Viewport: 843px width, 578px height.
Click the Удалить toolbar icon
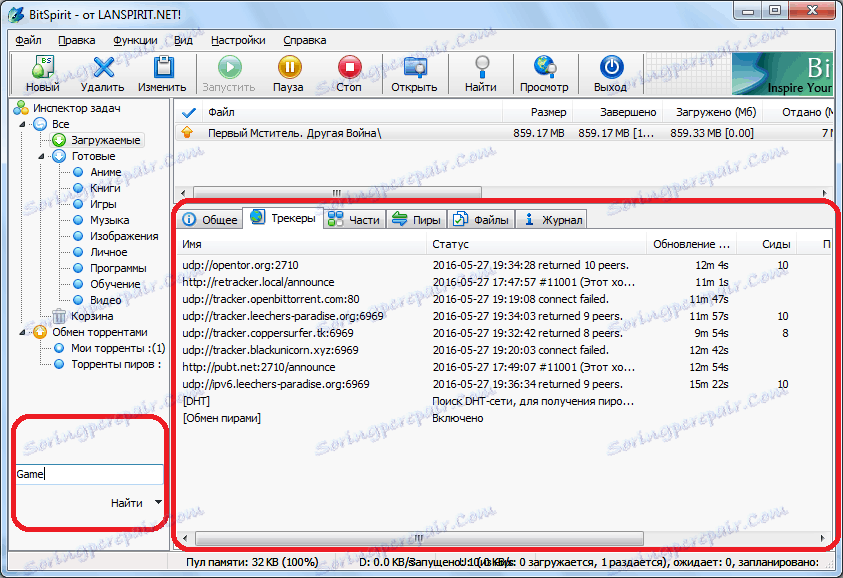point(103,68)
